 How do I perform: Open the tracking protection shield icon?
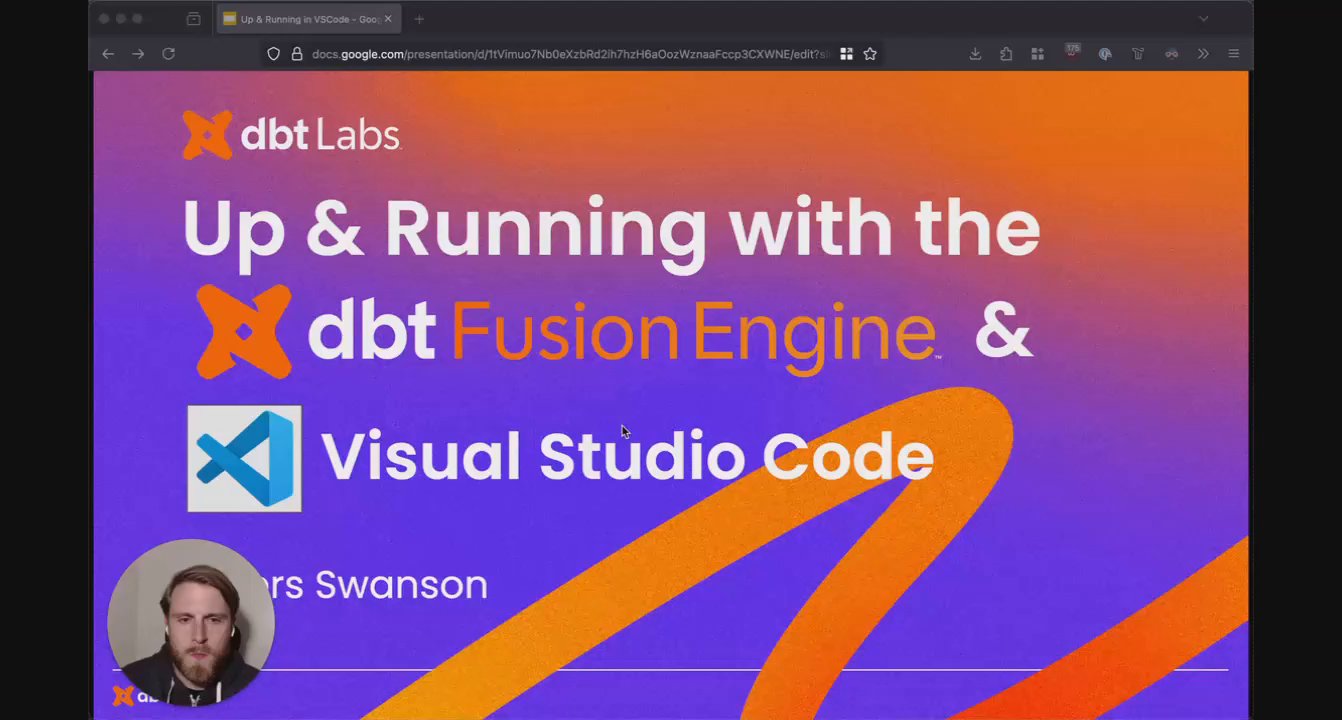point(273,54)
